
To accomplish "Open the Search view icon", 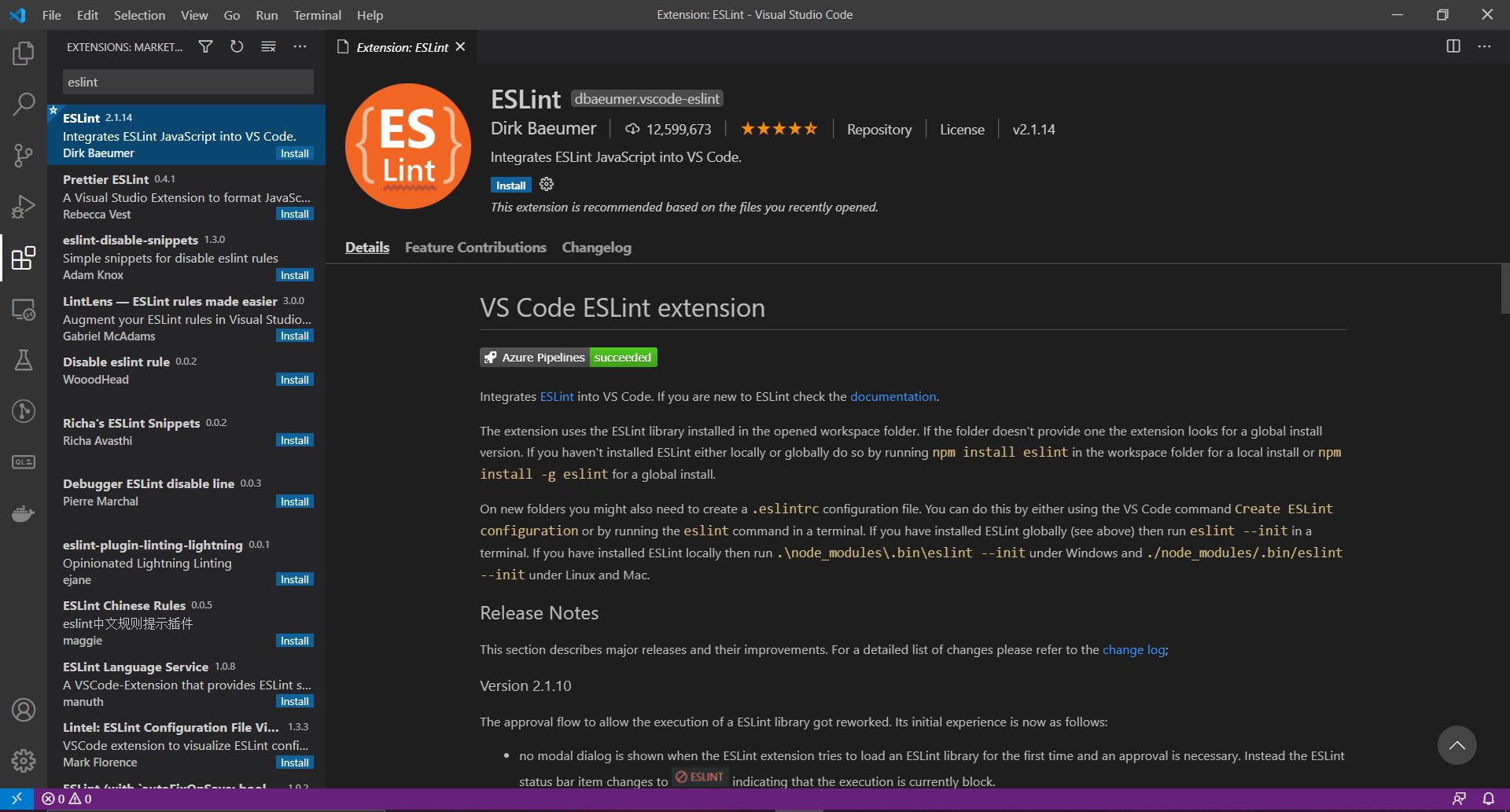I will [24, 104].
